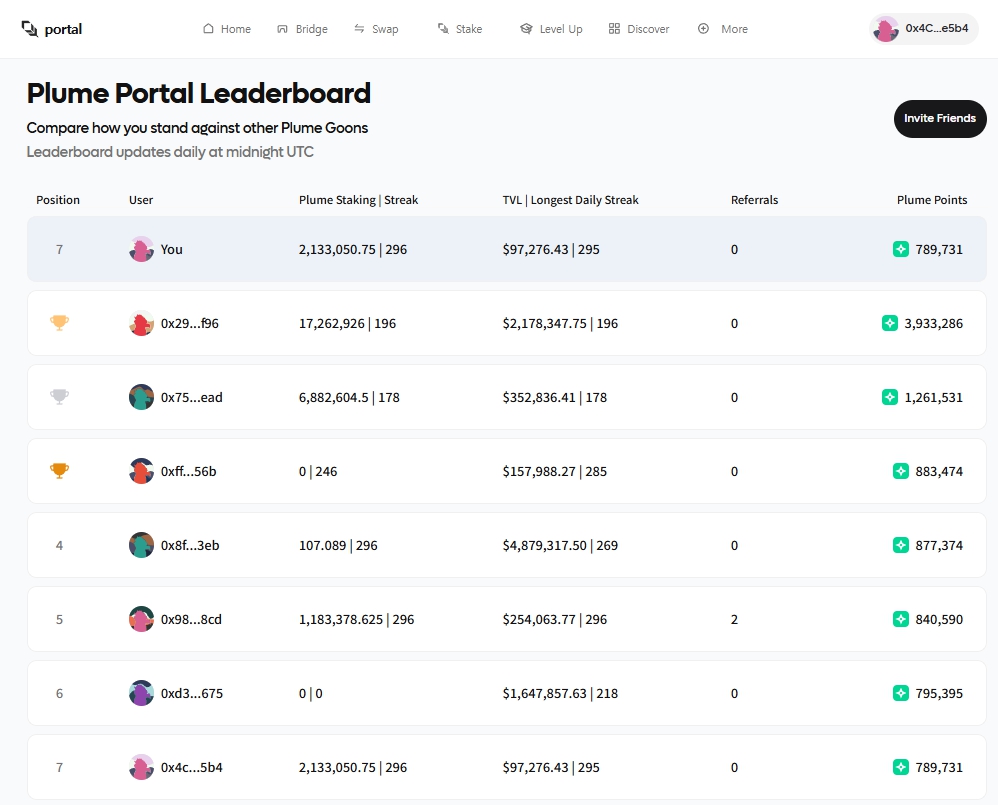This screenshot has width=998, height=805.
Task: Click TVL value $4,879,317.50 | 269
Action: pyautogui.click(x=560, y=545)
